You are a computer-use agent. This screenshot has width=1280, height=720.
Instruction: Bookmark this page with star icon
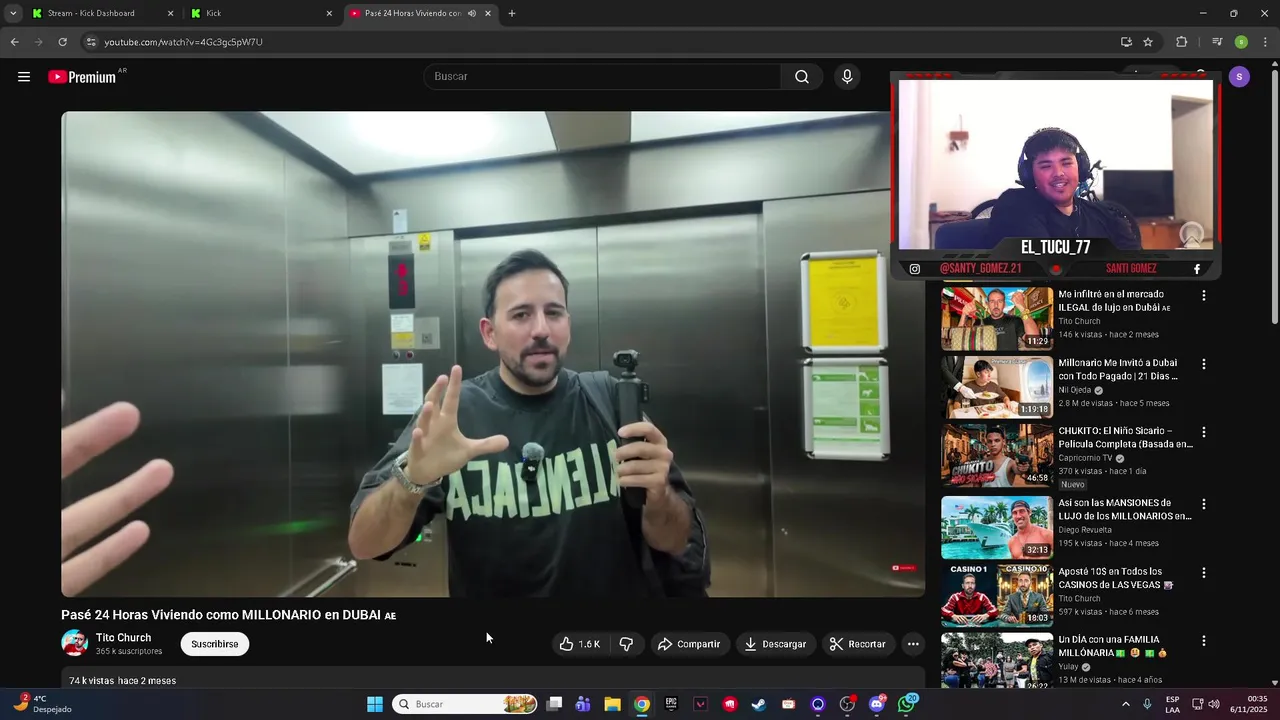pos(1148,42)
